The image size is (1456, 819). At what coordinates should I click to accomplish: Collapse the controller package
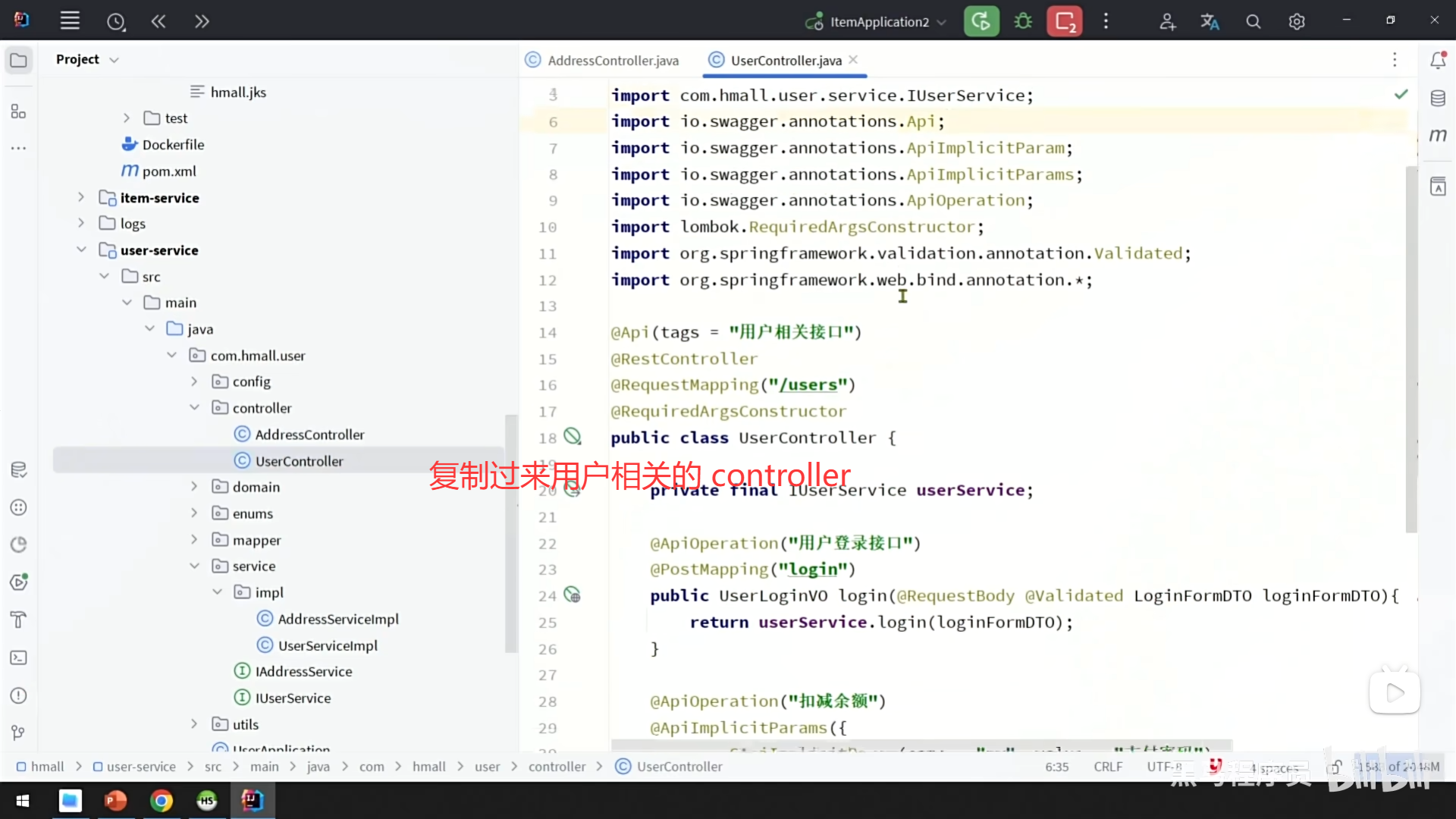pyautogui.click(x=194, y=407)
